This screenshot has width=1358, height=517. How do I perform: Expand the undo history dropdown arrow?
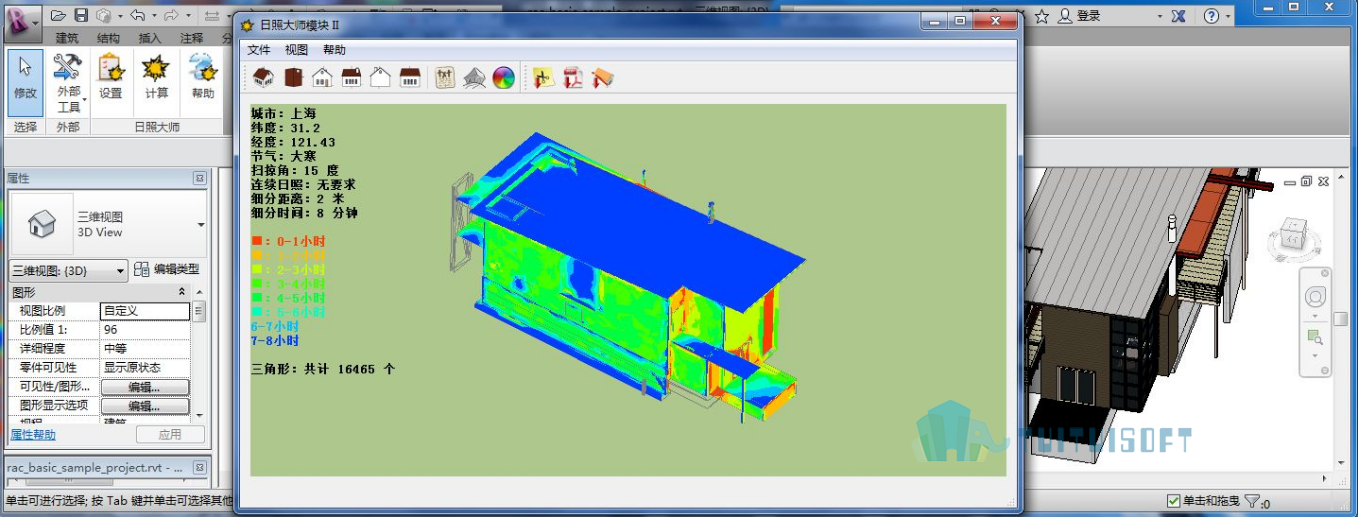pyautogui.click(x=152, y=16)
